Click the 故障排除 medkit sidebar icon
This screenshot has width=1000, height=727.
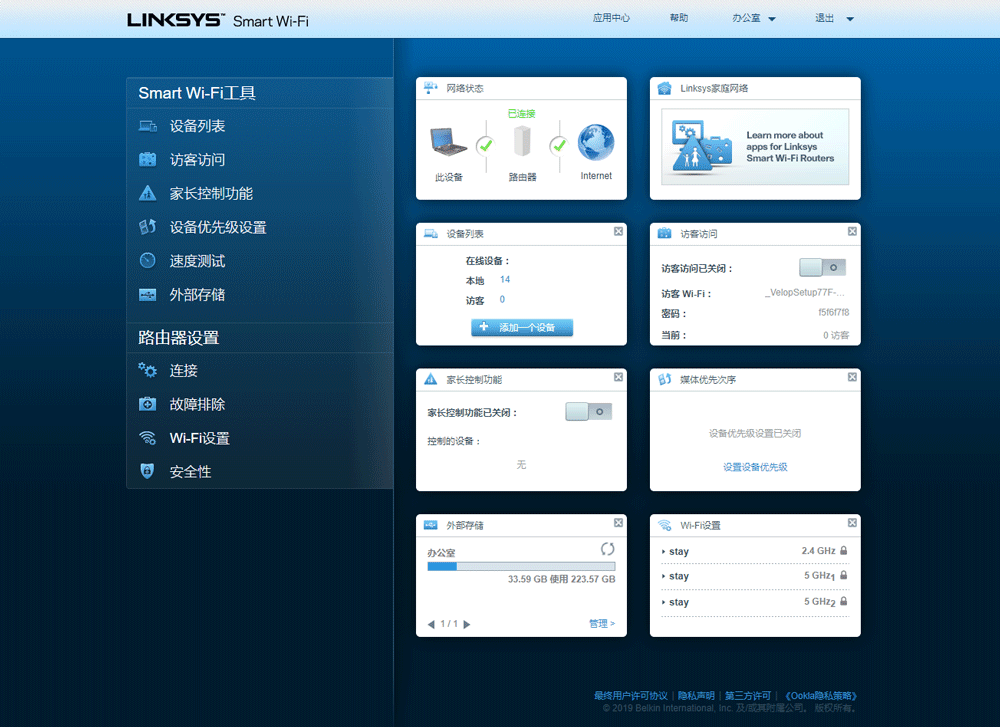click(x=147, y=404)
